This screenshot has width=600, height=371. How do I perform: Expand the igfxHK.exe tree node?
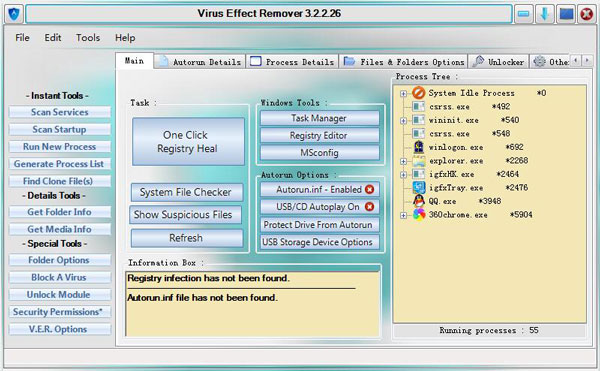tap(403, 174)
